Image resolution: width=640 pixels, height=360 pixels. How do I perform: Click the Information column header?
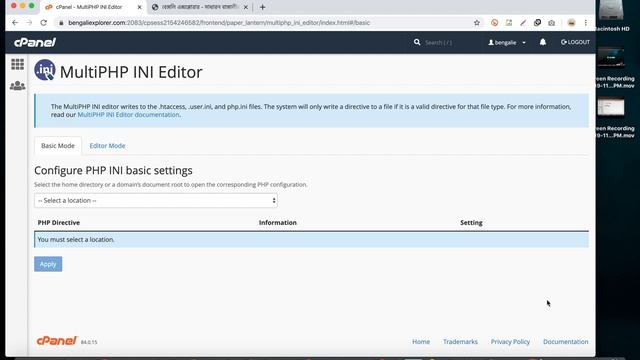click(278, 222)
